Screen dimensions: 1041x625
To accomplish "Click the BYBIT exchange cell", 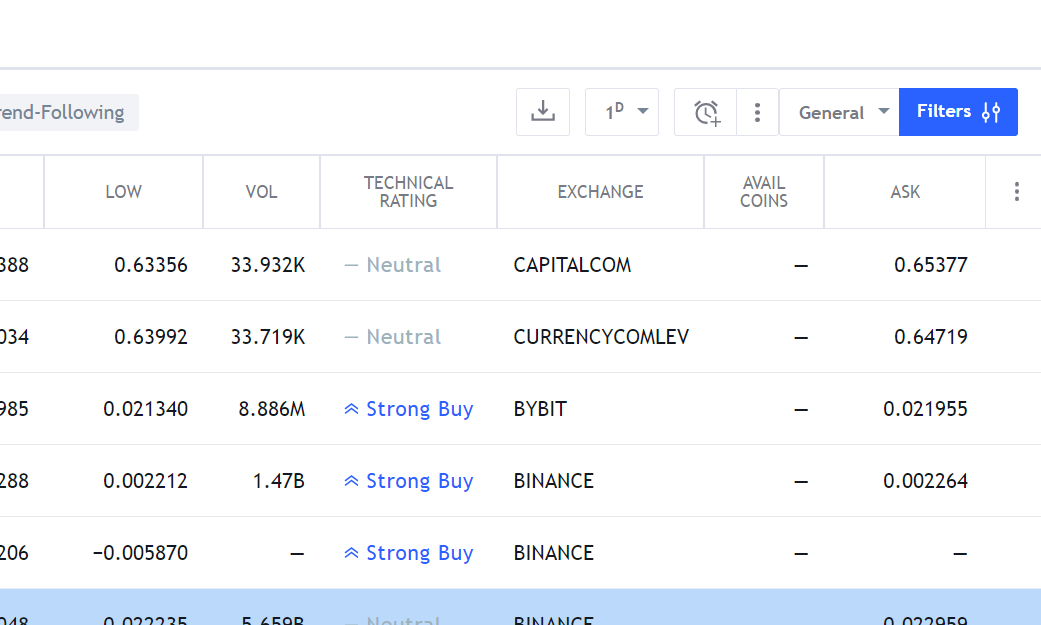I will pyautogui.click(x=540, y=409).
